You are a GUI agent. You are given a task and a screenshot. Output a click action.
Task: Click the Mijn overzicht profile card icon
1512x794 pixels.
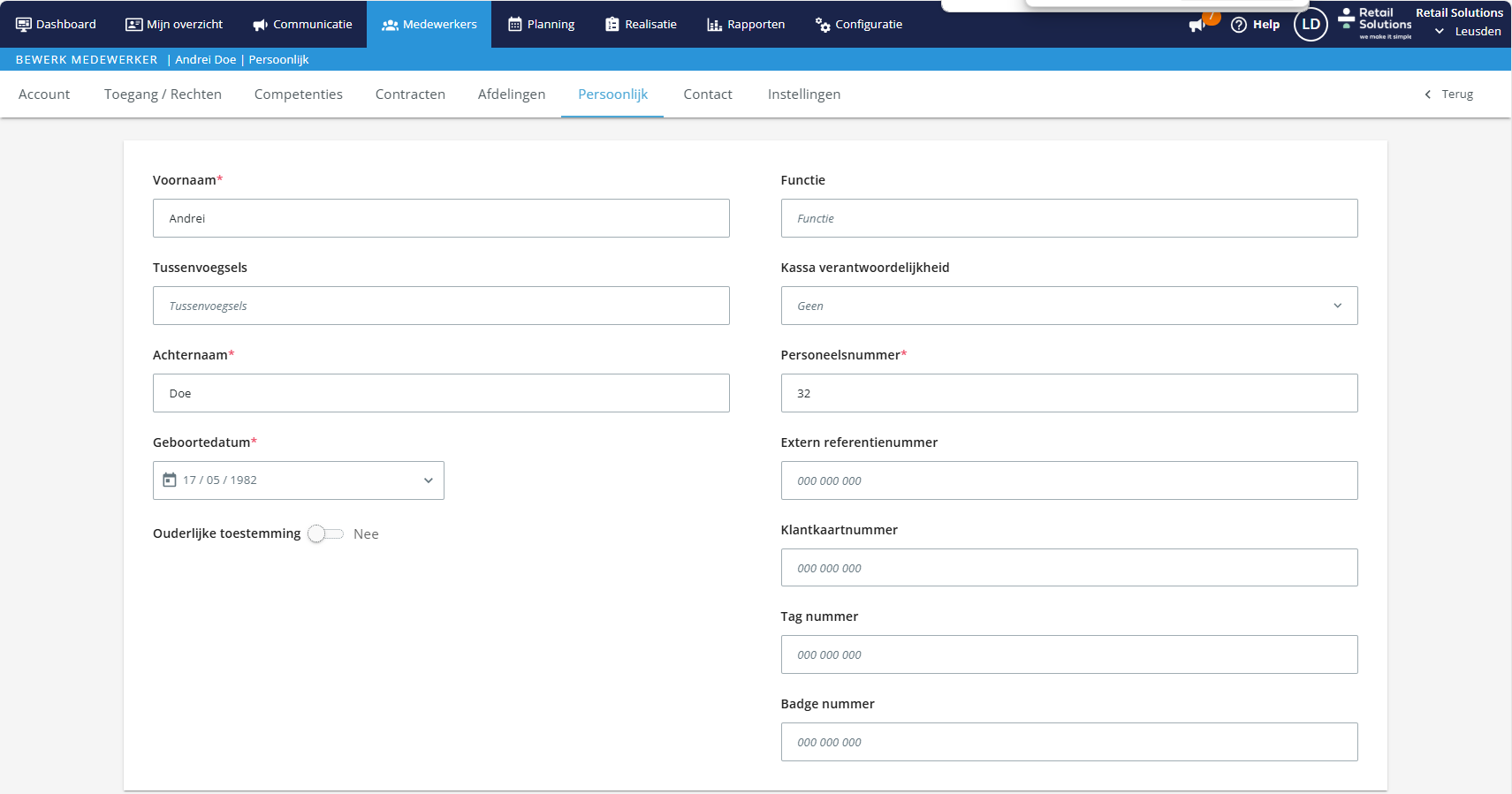(x=134, y=25)
